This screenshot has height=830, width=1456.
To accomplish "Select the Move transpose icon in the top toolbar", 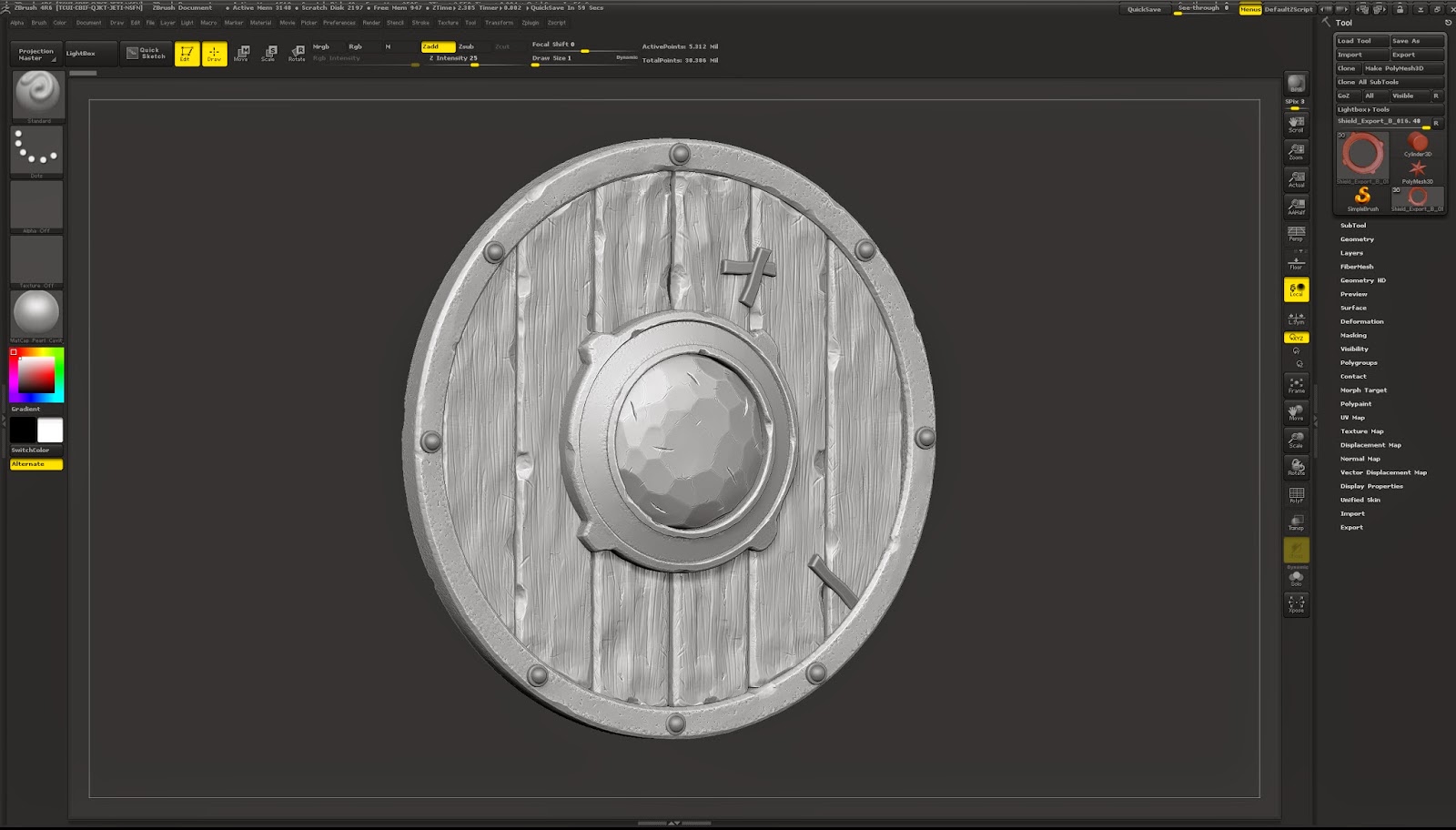I will (x=244, y=52).
